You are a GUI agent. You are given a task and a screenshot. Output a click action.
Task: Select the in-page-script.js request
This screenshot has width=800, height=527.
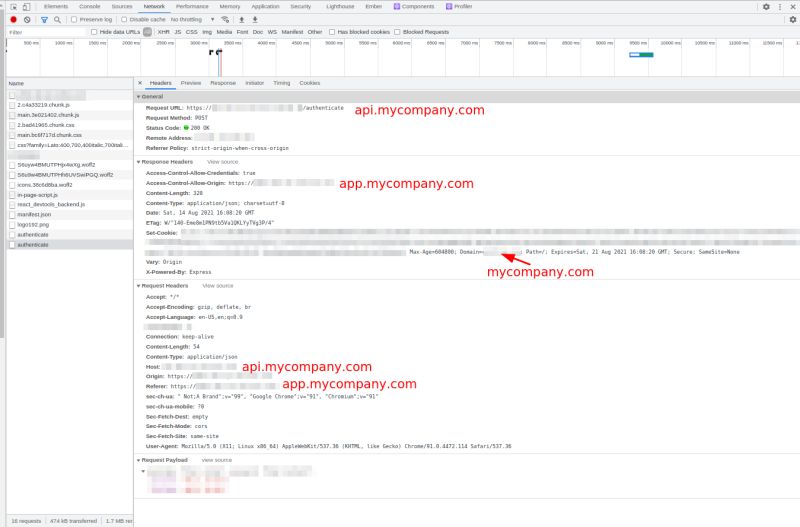[70, 195]
